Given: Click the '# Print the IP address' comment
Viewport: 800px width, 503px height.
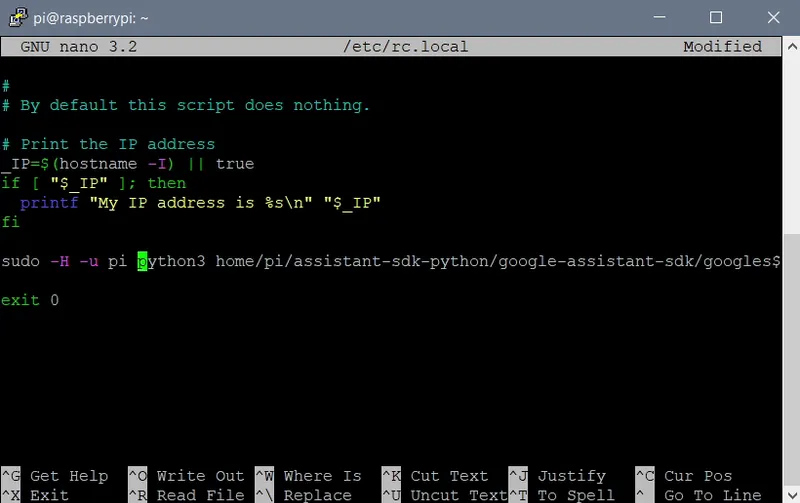Looking at the screenshot, I should 108,144.
